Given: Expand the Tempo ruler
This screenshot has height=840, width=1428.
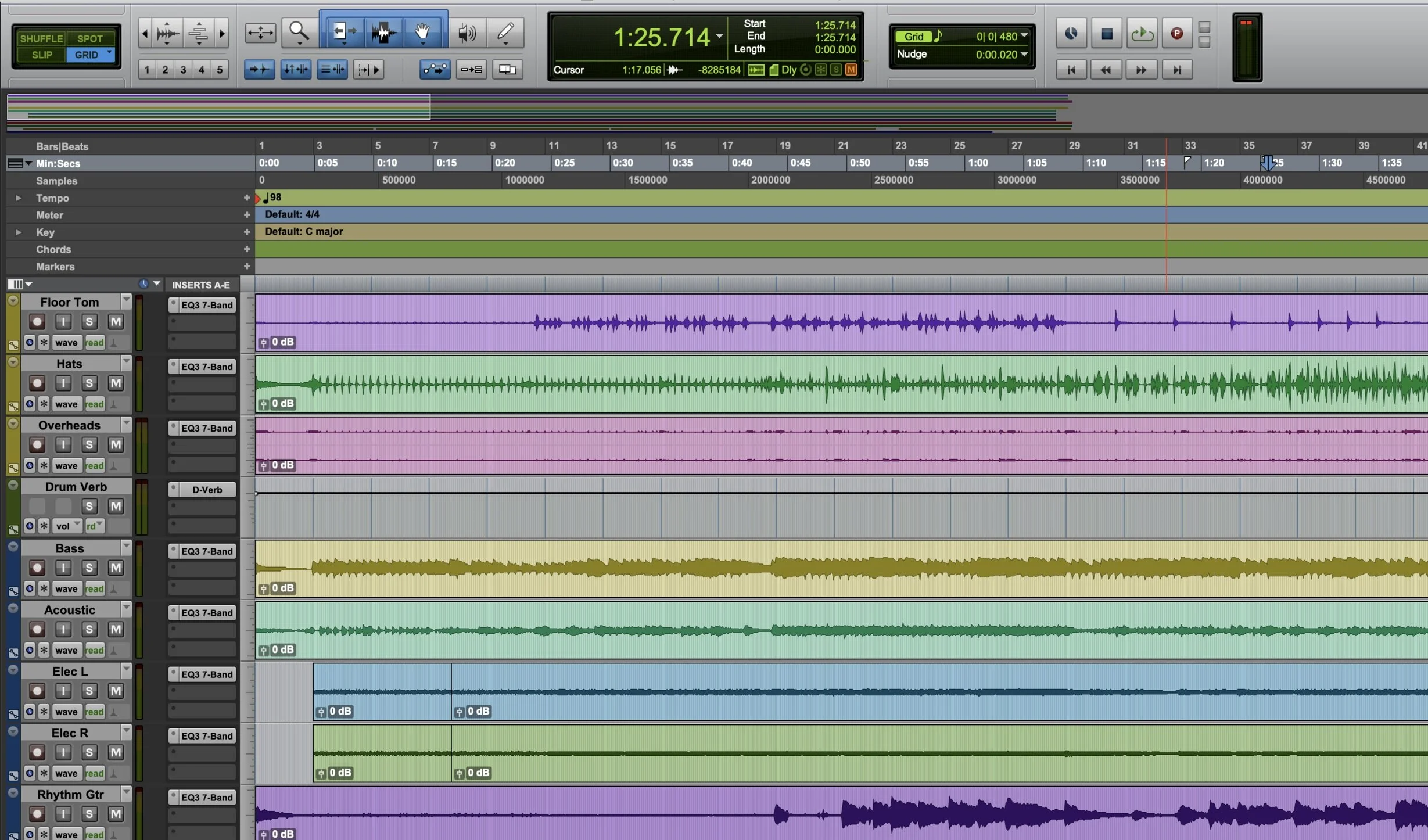Looking at the screenshot, I should point(19,198).
